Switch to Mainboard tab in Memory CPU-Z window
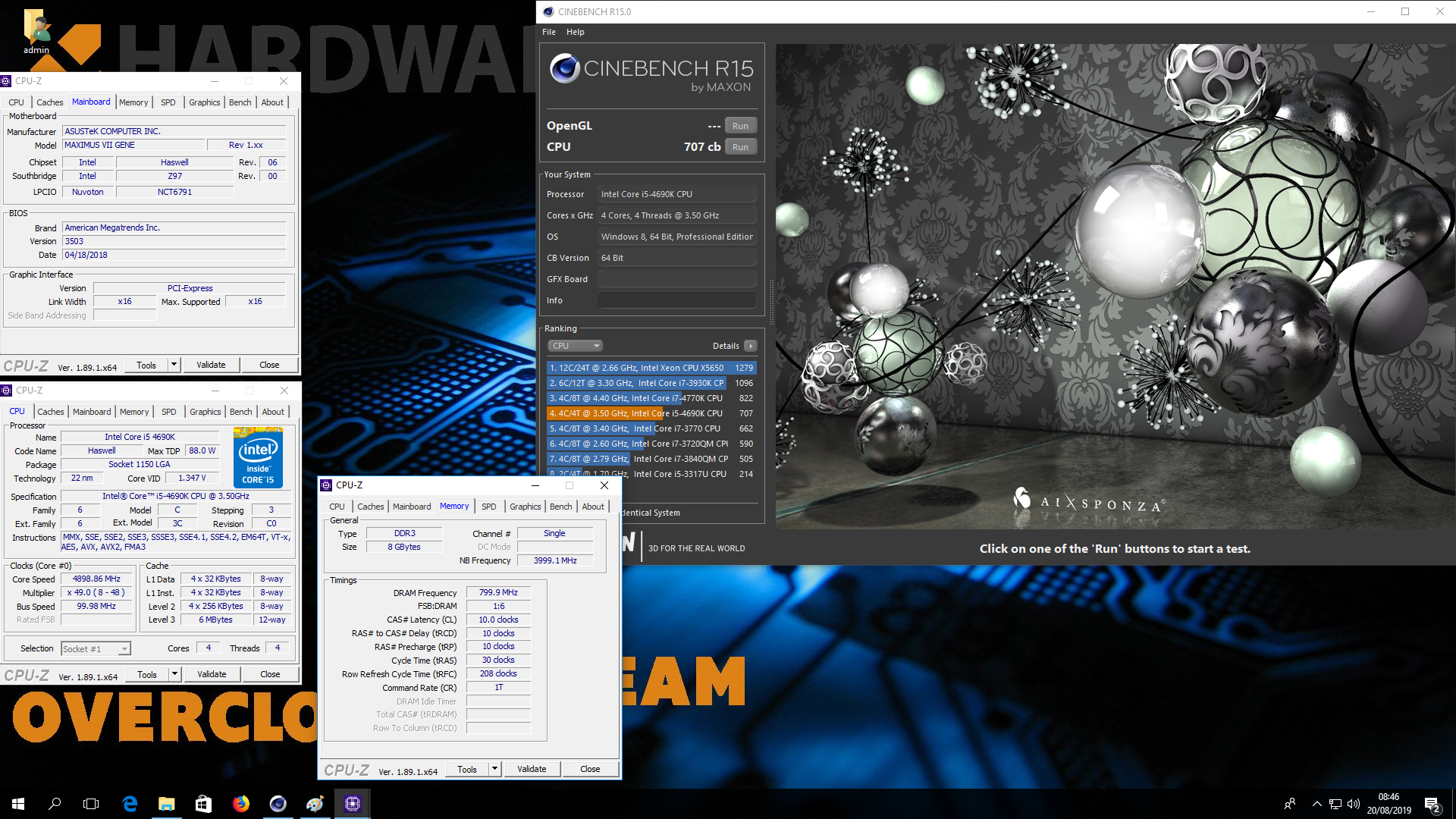The image size is (1456, 819). pos(412,507)
